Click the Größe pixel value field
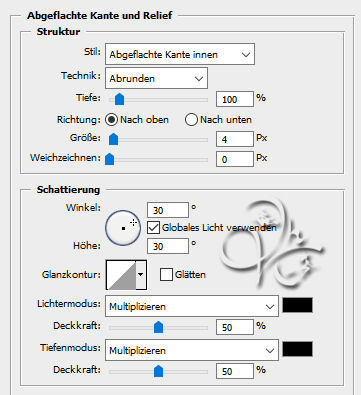Image resolution: width=361 pixels, height=395 pixels. click(235, 139)
